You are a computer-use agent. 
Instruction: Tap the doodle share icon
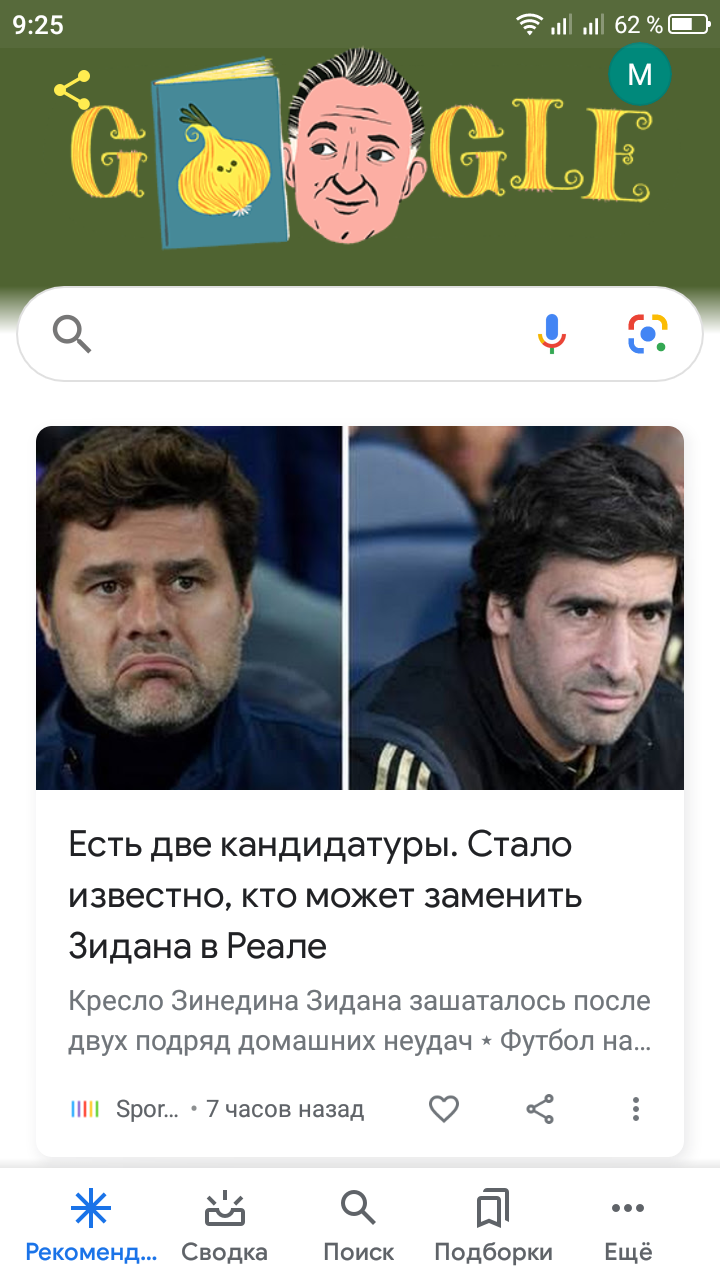pos(72,90)
